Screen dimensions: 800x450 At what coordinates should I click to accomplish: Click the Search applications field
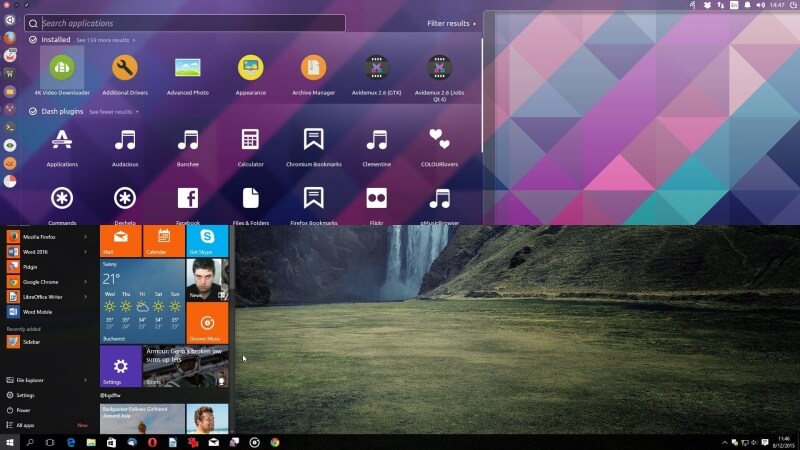pos(185,23)
